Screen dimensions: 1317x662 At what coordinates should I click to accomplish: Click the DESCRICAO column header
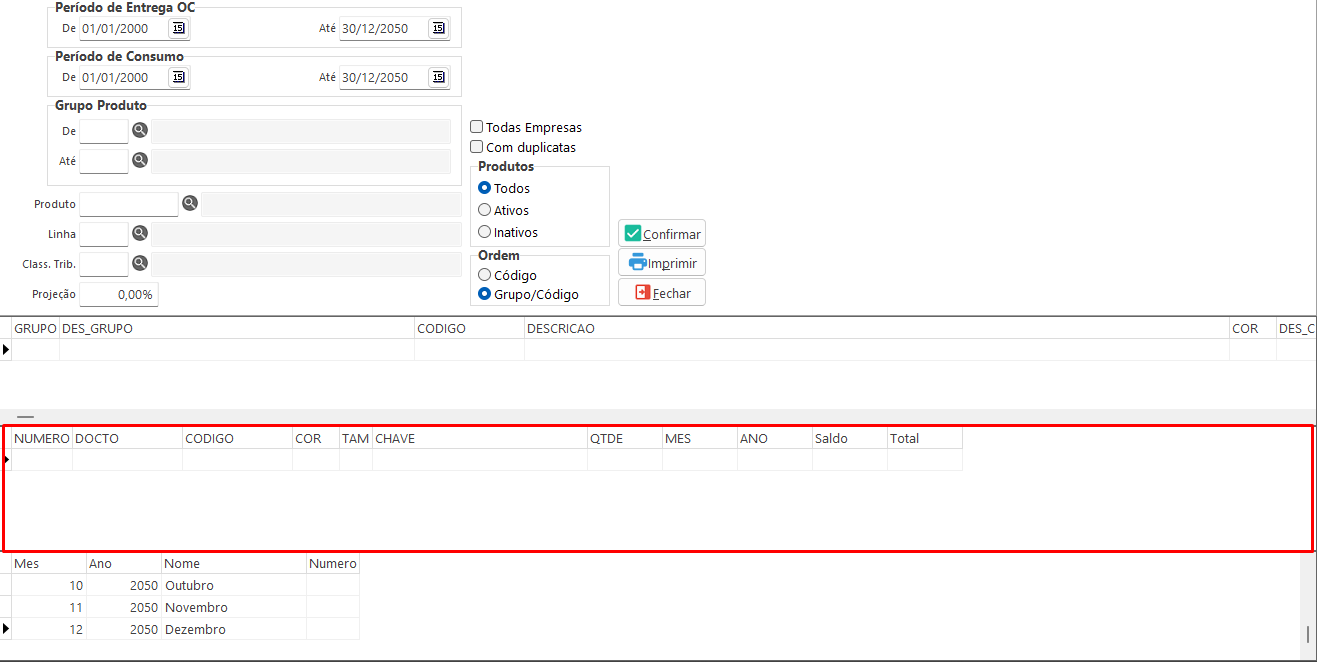pos(561,328)
